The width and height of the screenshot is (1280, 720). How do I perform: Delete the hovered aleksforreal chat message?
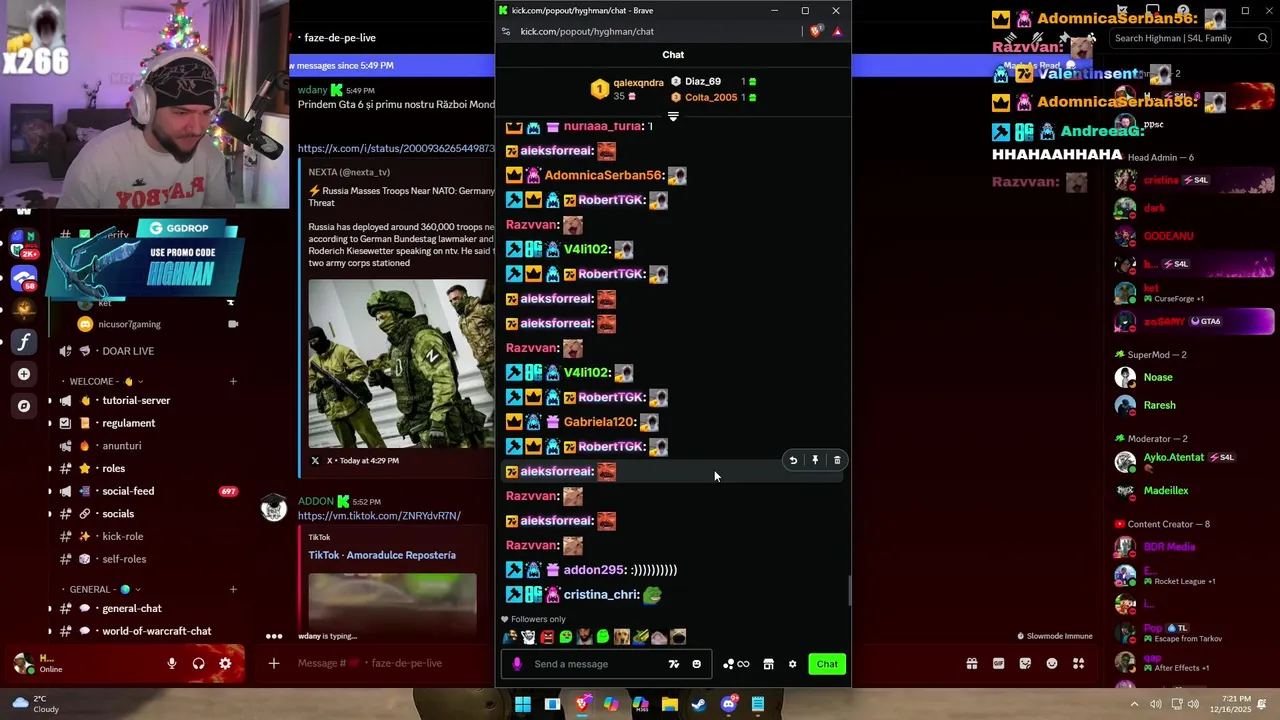click(837, 460)
